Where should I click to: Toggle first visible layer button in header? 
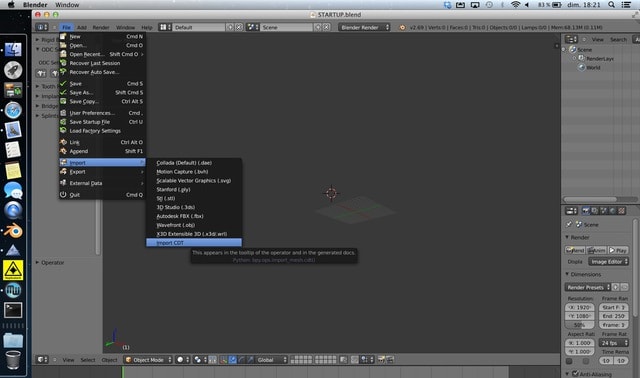coord(293,358)
